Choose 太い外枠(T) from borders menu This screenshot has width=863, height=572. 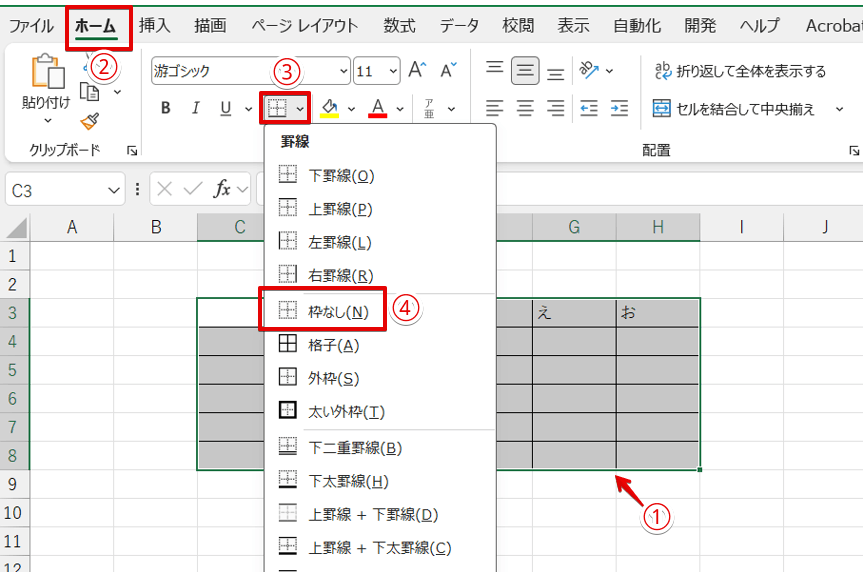point(380,411)
